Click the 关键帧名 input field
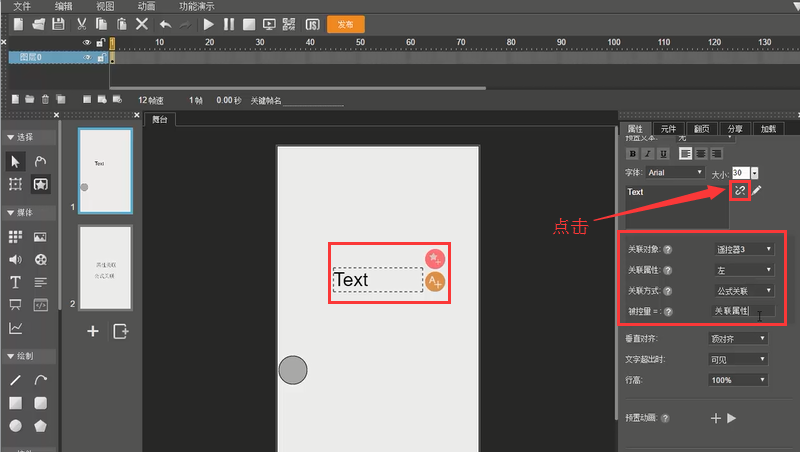The image size is (800, 452). pos(313,101)
